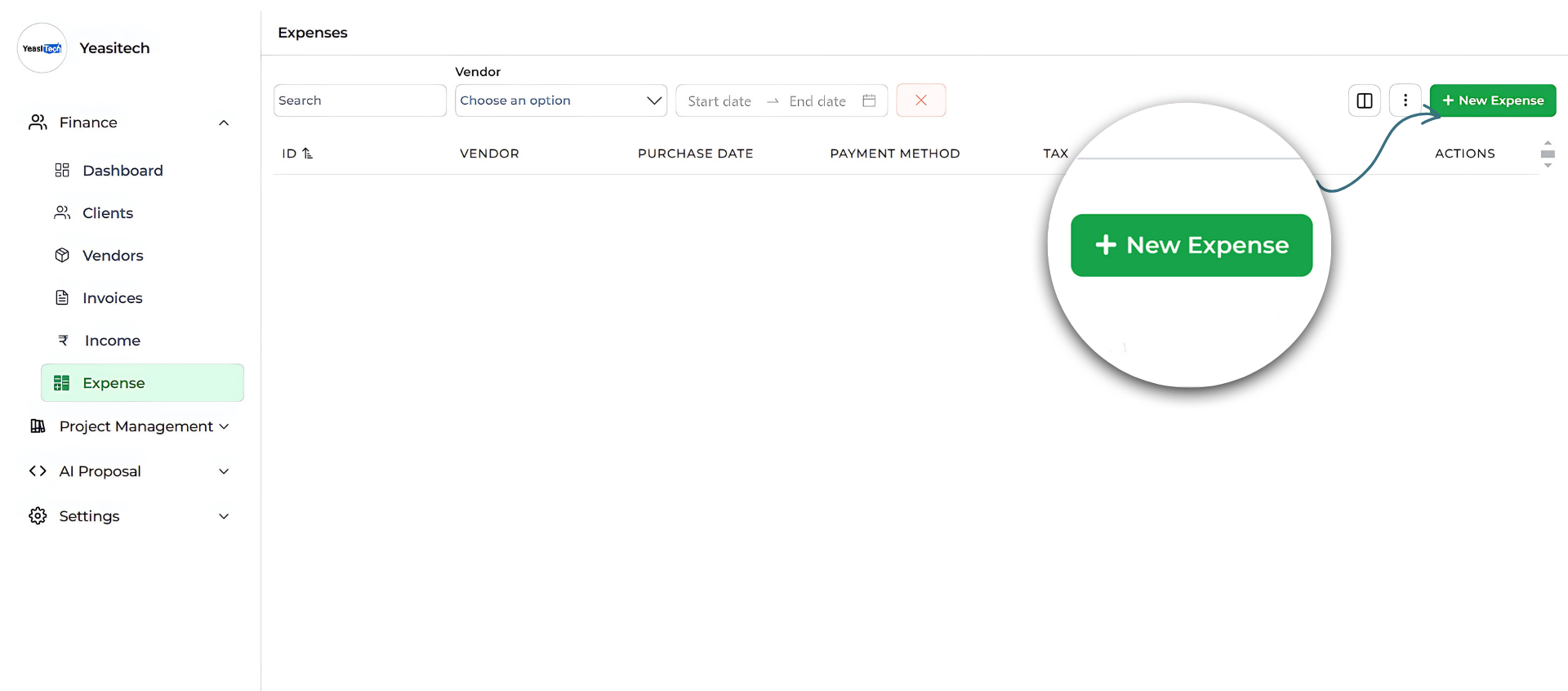The image size is (1568, 691).
Task: Select the Expense menu item
Action: tap(142, 383)
